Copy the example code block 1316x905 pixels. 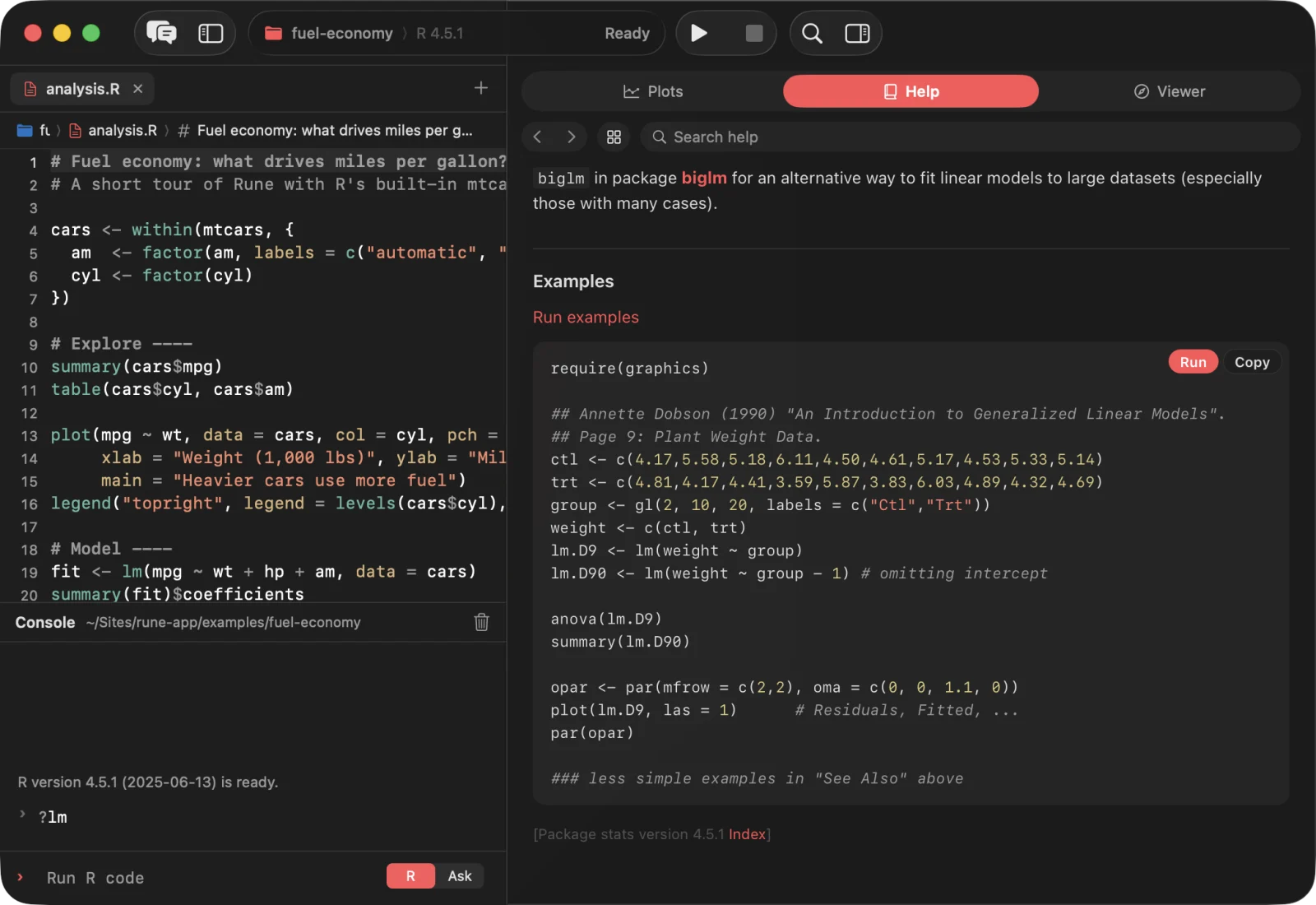tap(1252, 362)
